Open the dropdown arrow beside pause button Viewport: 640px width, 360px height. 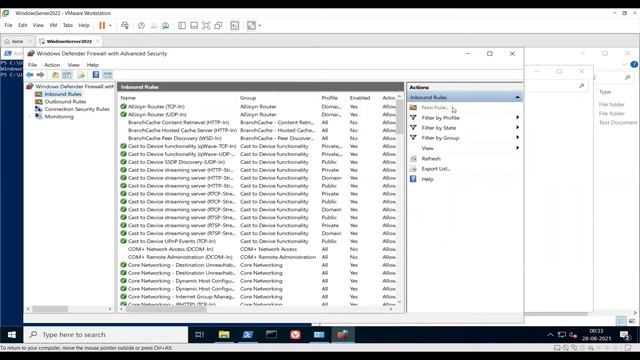[110, 26]
